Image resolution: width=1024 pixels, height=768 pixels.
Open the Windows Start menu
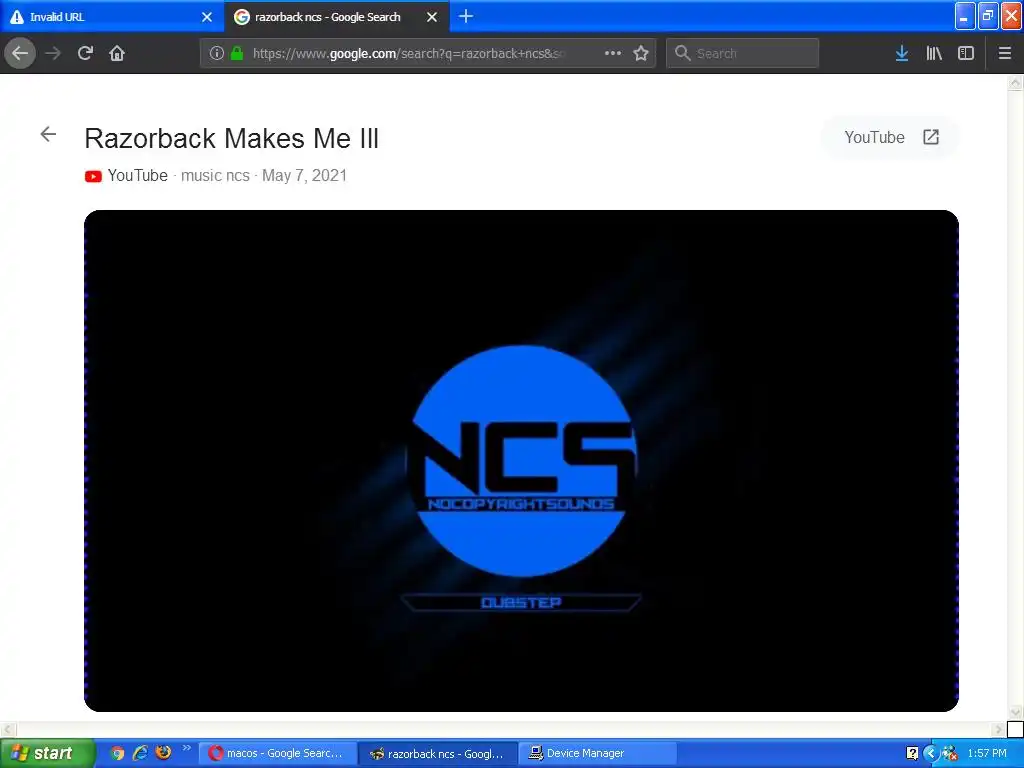point(46,753)
